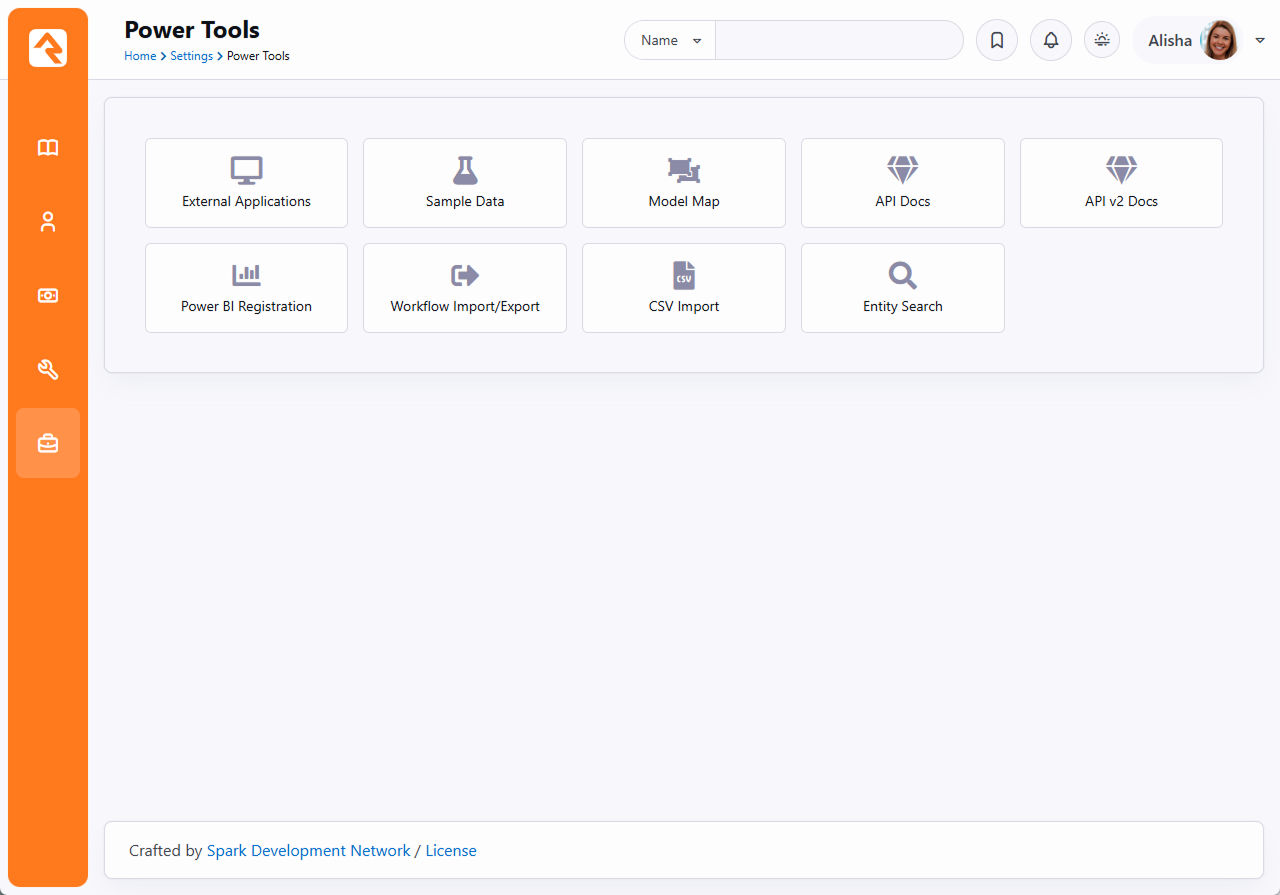Toggle the light/dark theme icon
1280x895 pixels.
1102,40
